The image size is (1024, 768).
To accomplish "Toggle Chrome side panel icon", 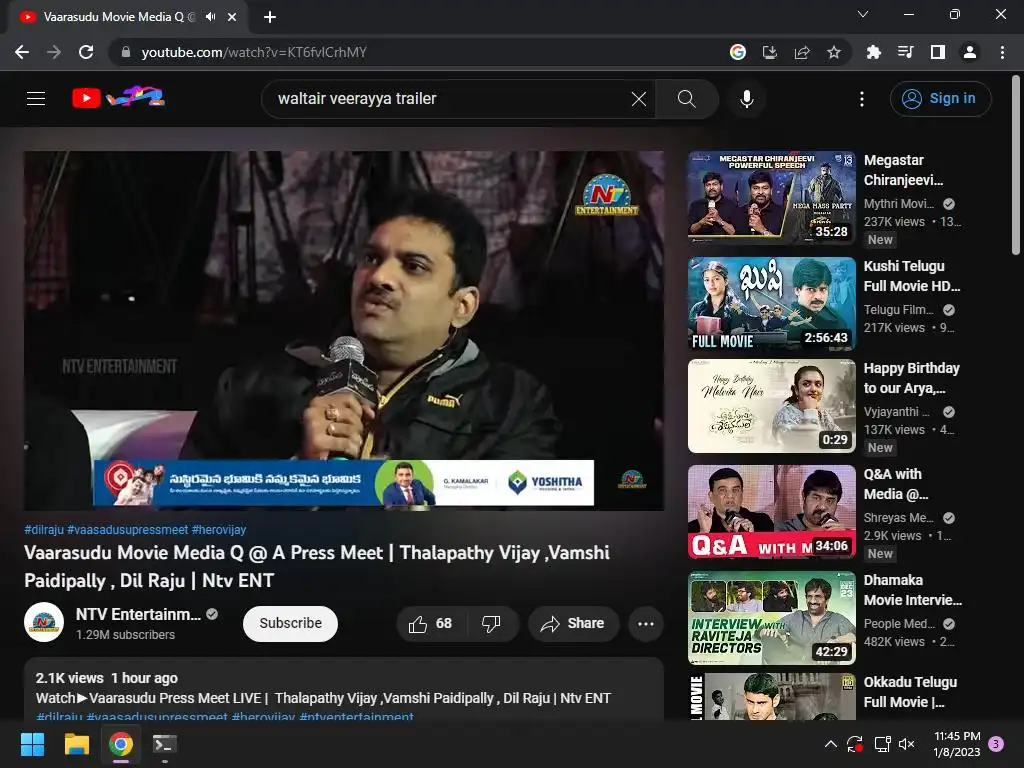I will point(938,52).
